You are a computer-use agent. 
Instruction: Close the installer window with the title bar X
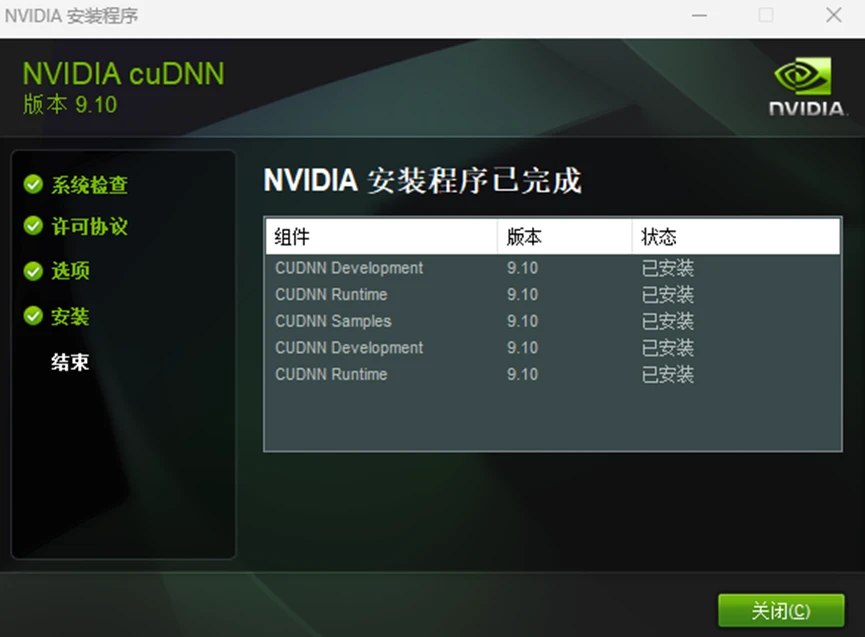tap(834, 15)
